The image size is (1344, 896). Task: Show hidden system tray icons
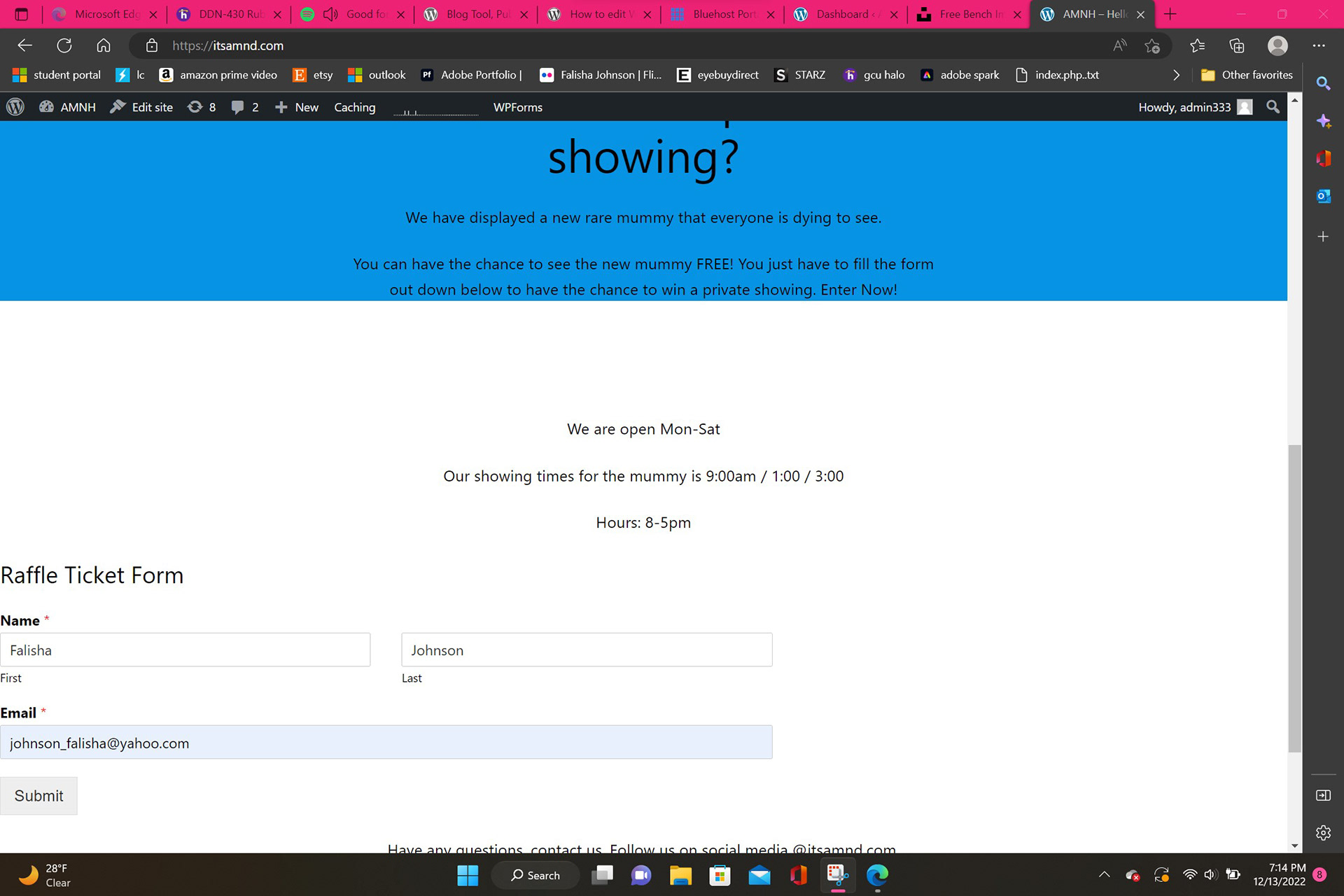coord(1104,875)
